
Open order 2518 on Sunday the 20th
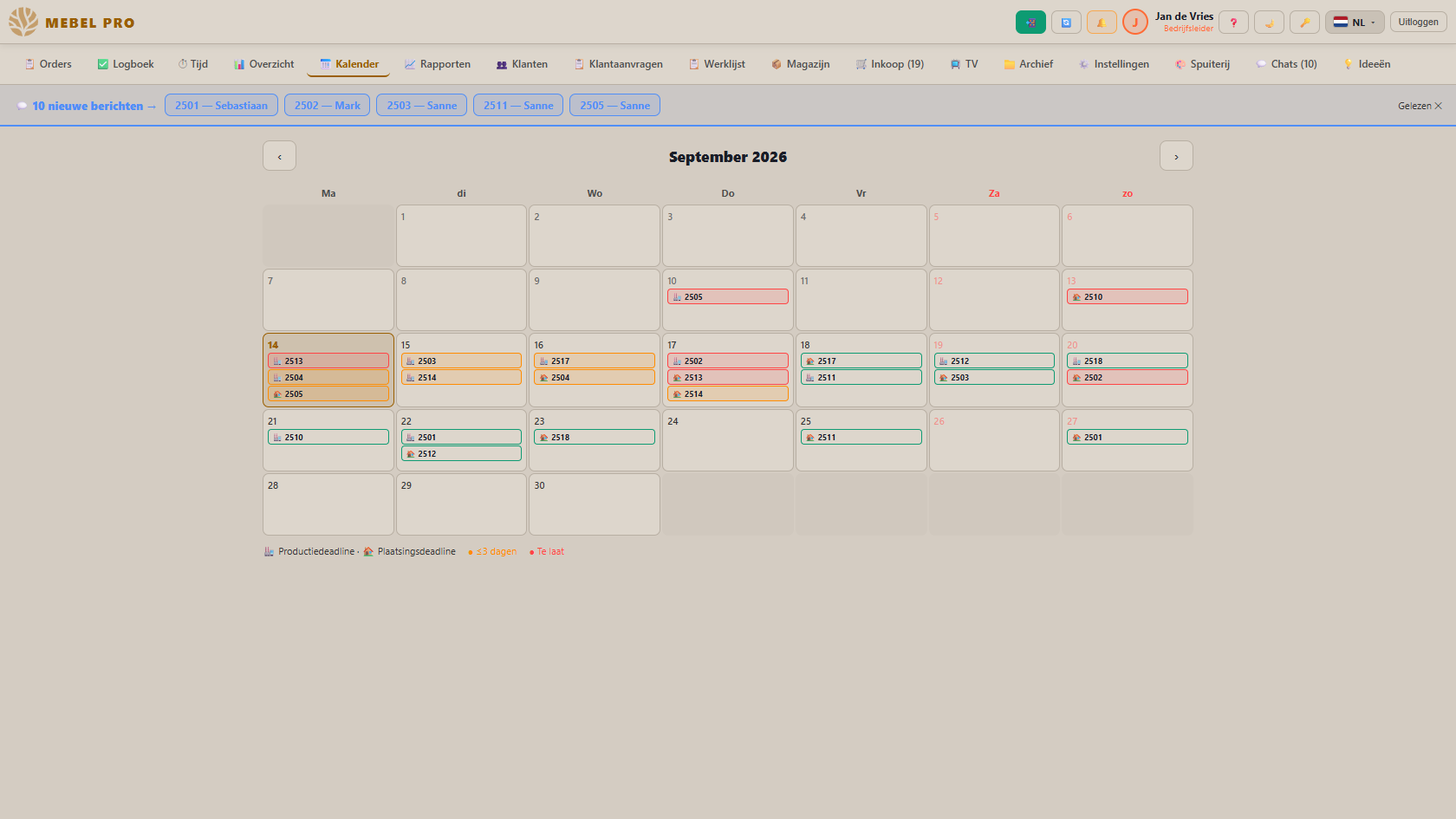[1128, 361]
